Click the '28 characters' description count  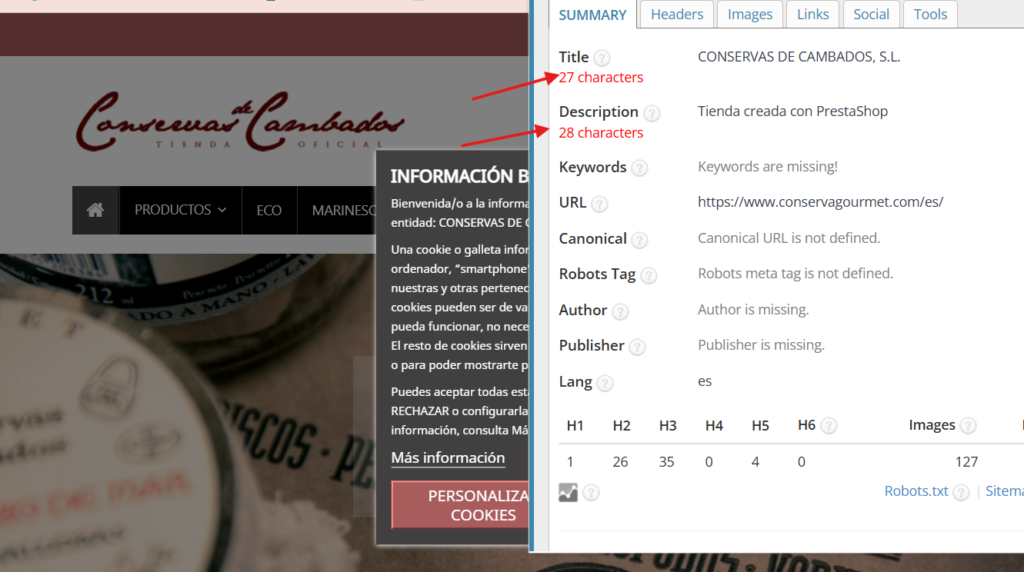click(601, 133)
